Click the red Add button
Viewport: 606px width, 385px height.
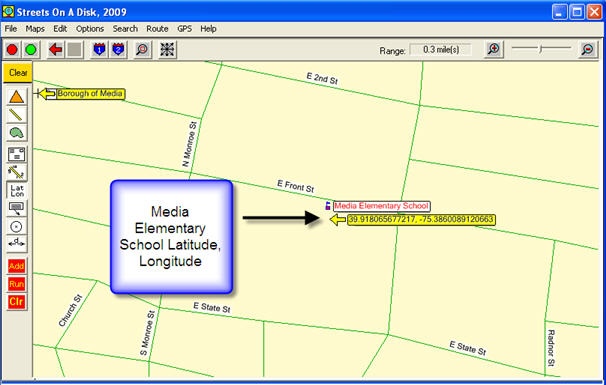coord(16,266)
